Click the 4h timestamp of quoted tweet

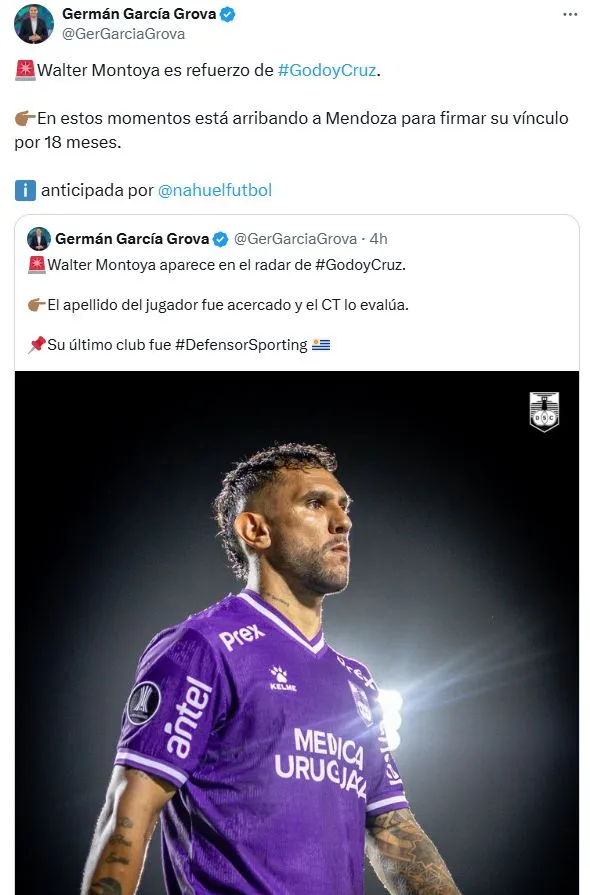378,239
